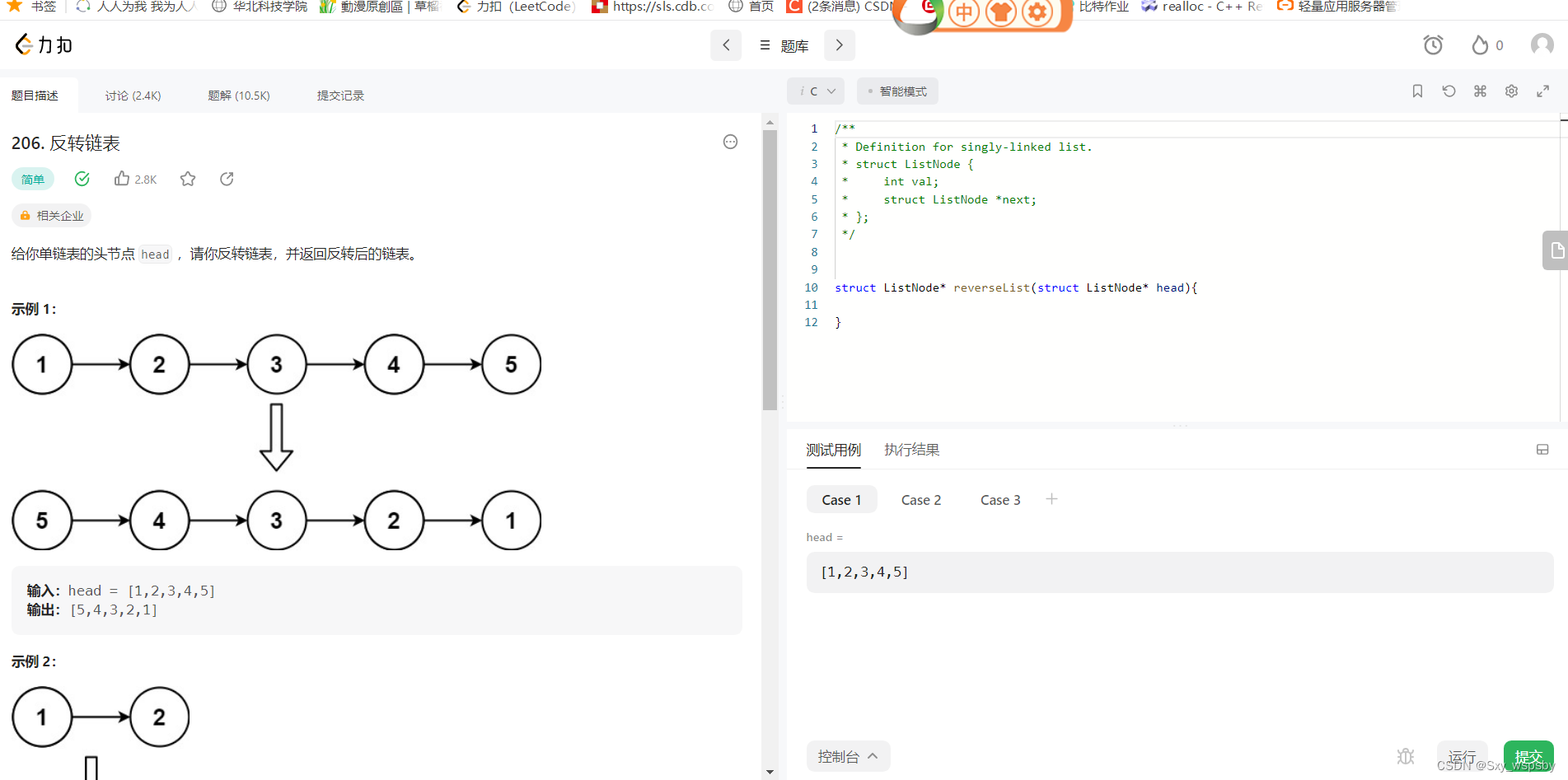Click the editor bookmark icon
The width and height of the screenshot is (1568, 780).
(x=1417, y=91)
